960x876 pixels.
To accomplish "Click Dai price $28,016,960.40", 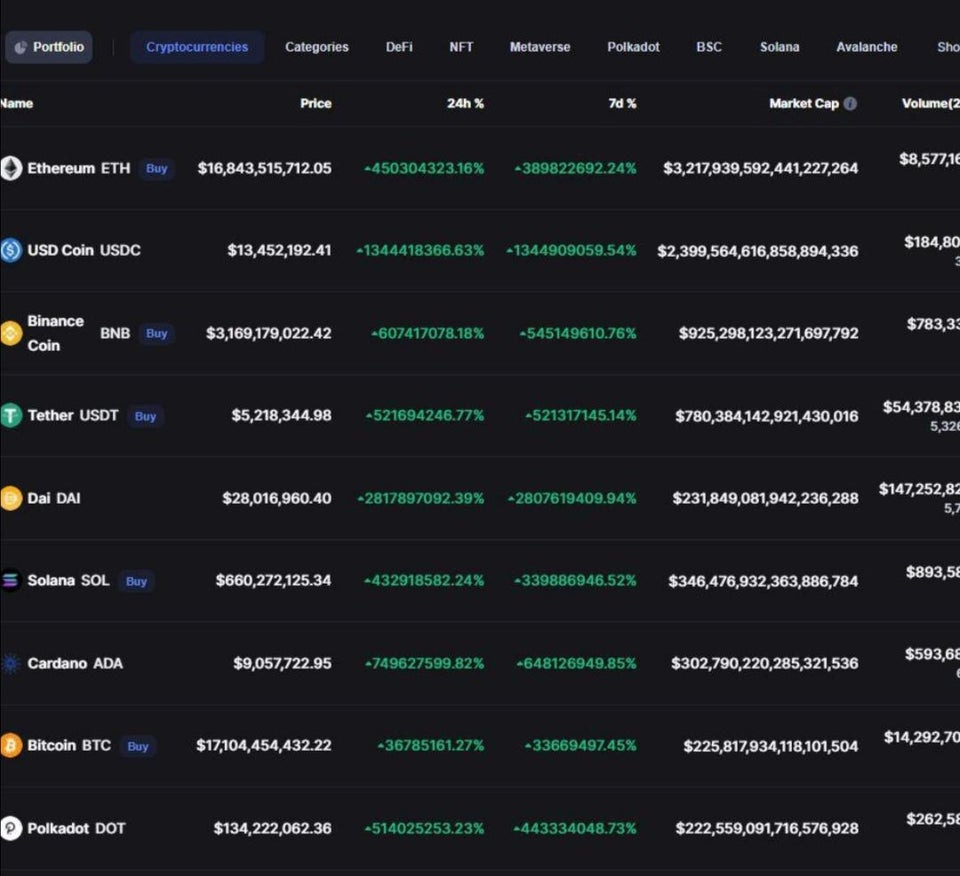I will pos(277,498).
